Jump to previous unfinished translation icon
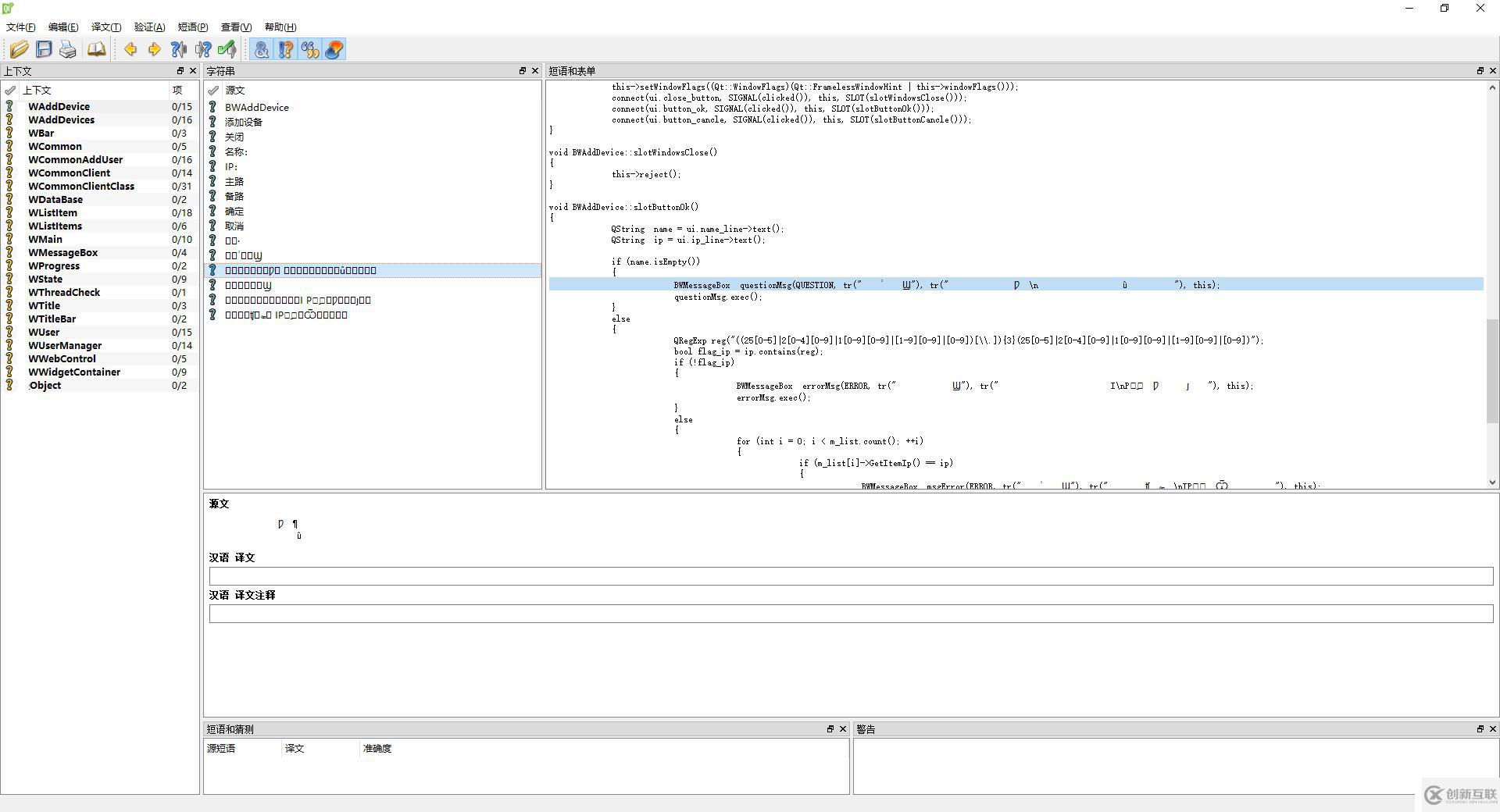The width and height of the screenshot is (1500, 812). [x=179, y=50]
